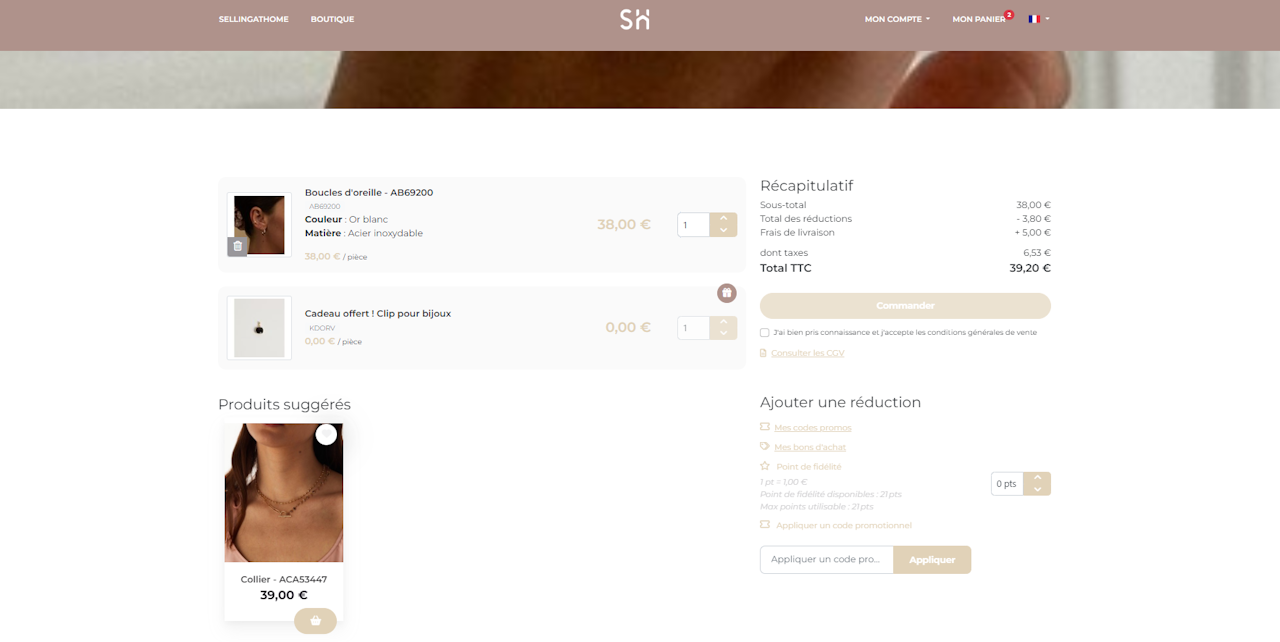Click the SH logo in the header

(x=634, y=18)
